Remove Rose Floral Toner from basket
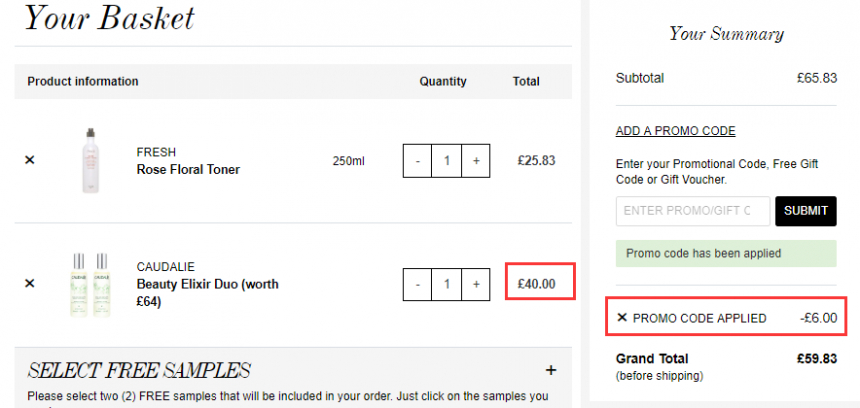 (x=30, y=160)
